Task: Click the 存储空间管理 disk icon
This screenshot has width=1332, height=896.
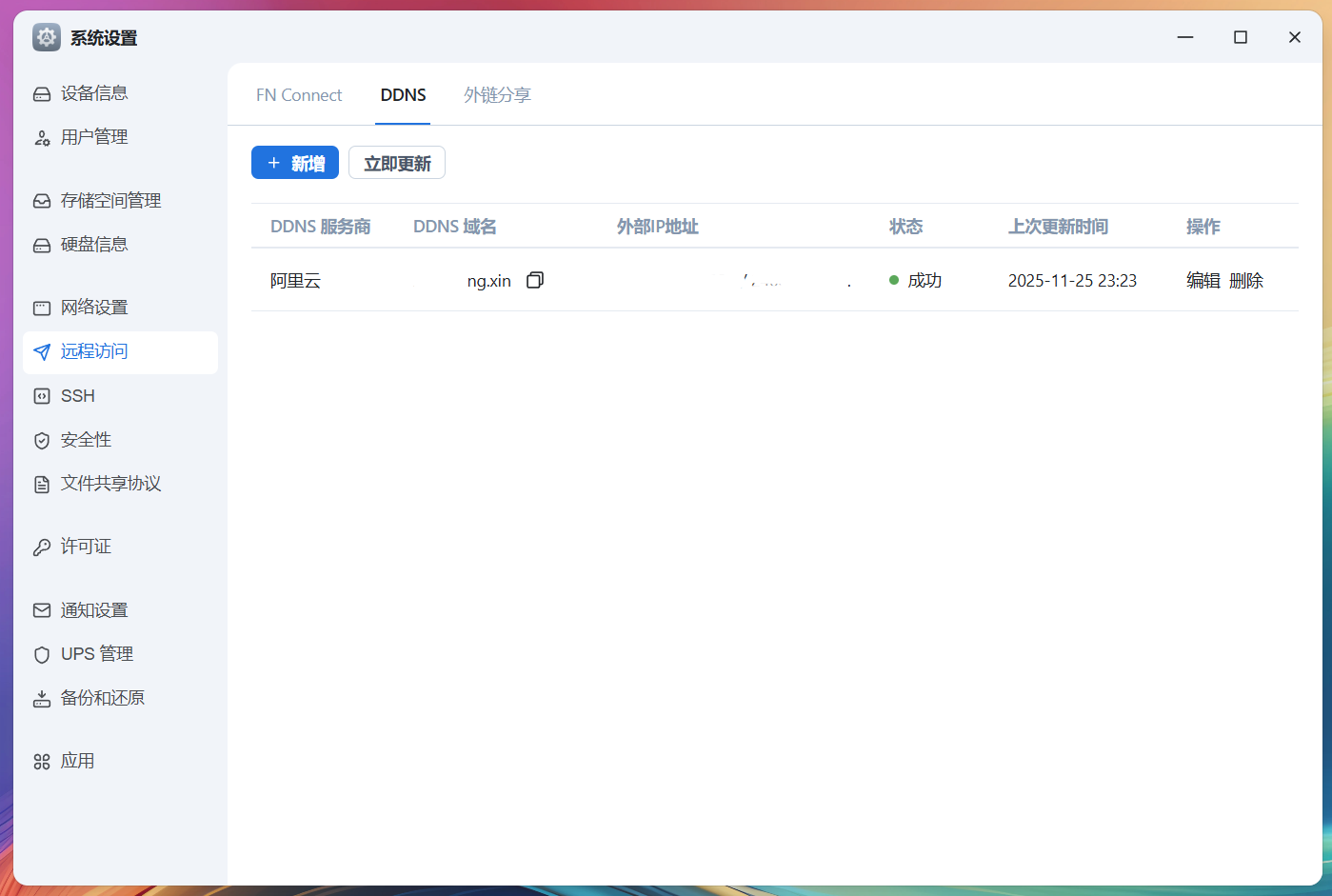Action: (42, 201)
